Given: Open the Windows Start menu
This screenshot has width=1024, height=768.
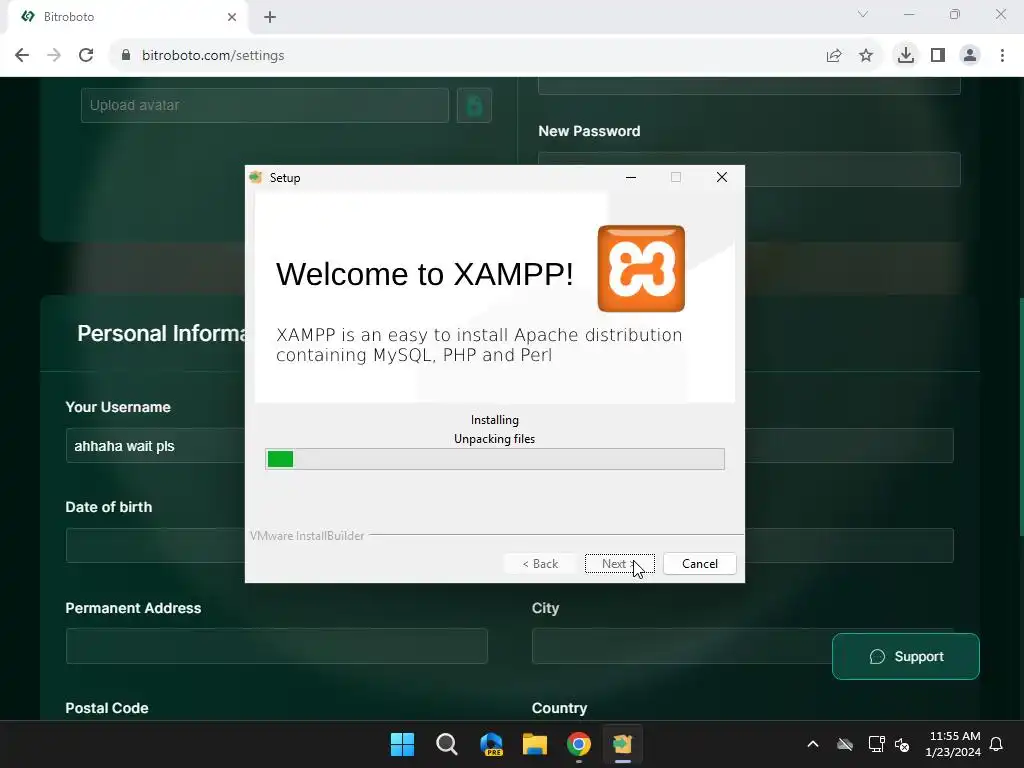Looking at the screenshot, I should click(402, 744).
